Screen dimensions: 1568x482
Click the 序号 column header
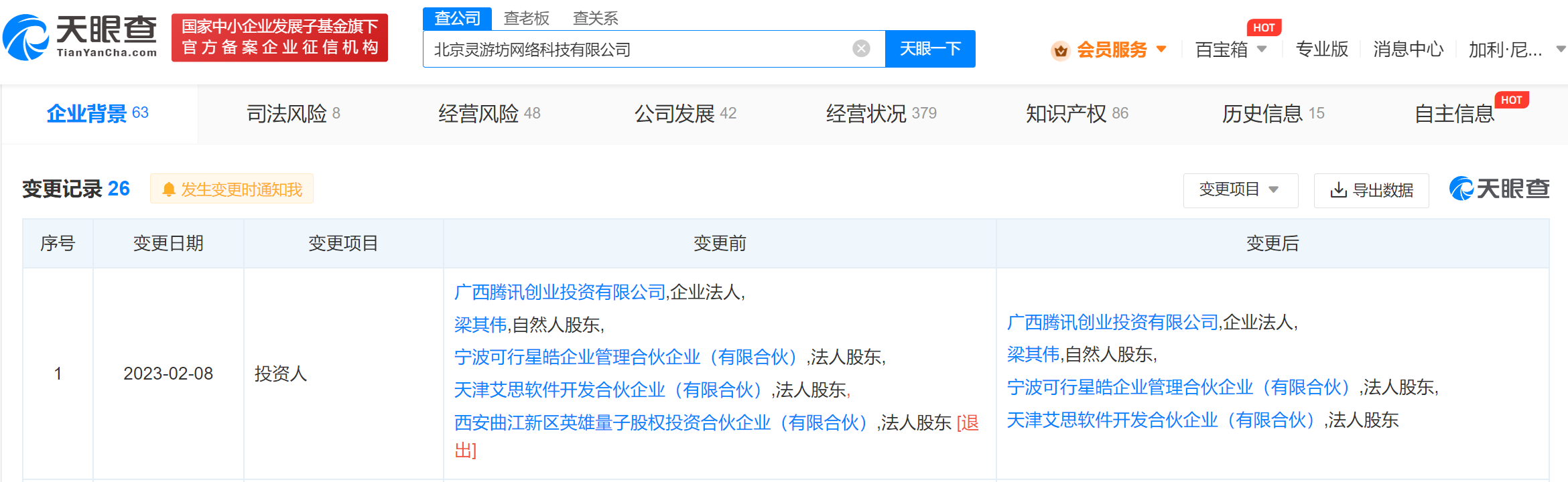click(x=58, y=243)
